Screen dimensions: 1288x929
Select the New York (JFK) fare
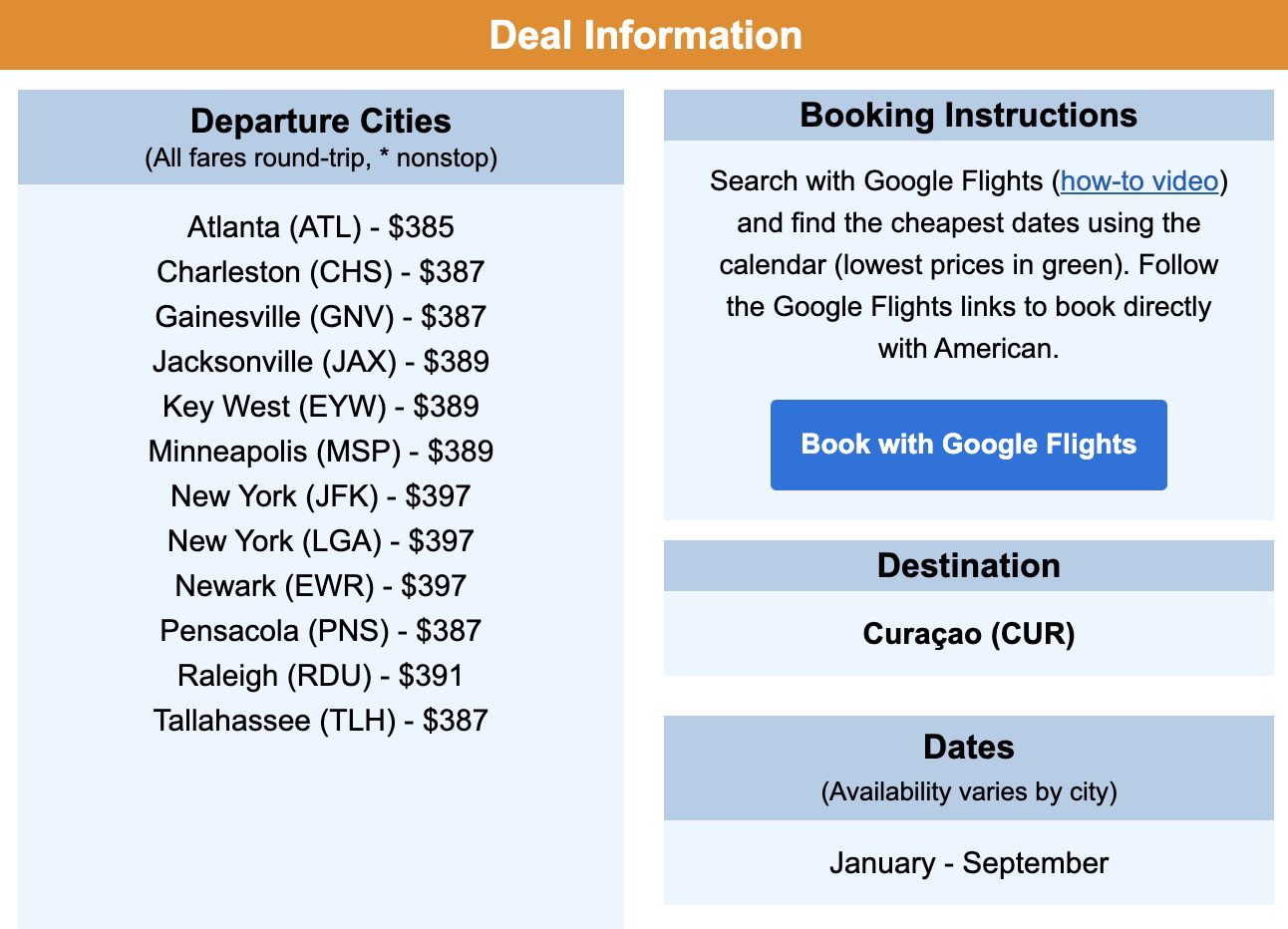click(321, 496)
